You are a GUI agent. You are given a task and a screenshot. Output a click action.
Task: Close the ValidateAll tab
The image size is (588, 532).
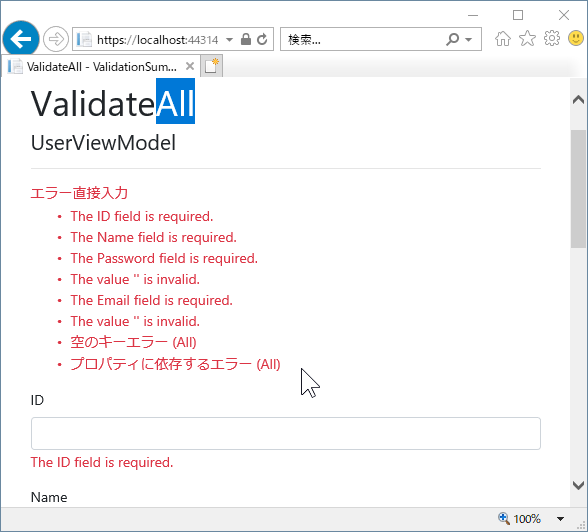point(190,66)
